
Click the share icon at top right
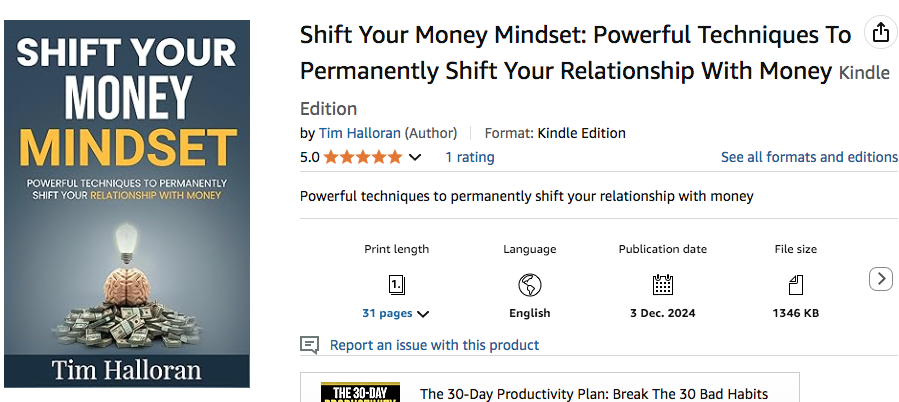tap(880, 33)
